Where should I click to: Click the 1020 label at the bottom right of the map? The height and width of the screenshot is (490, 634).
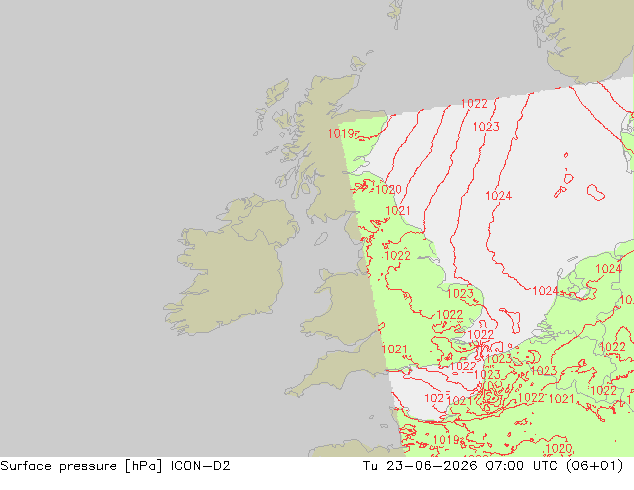pos(559,449)
